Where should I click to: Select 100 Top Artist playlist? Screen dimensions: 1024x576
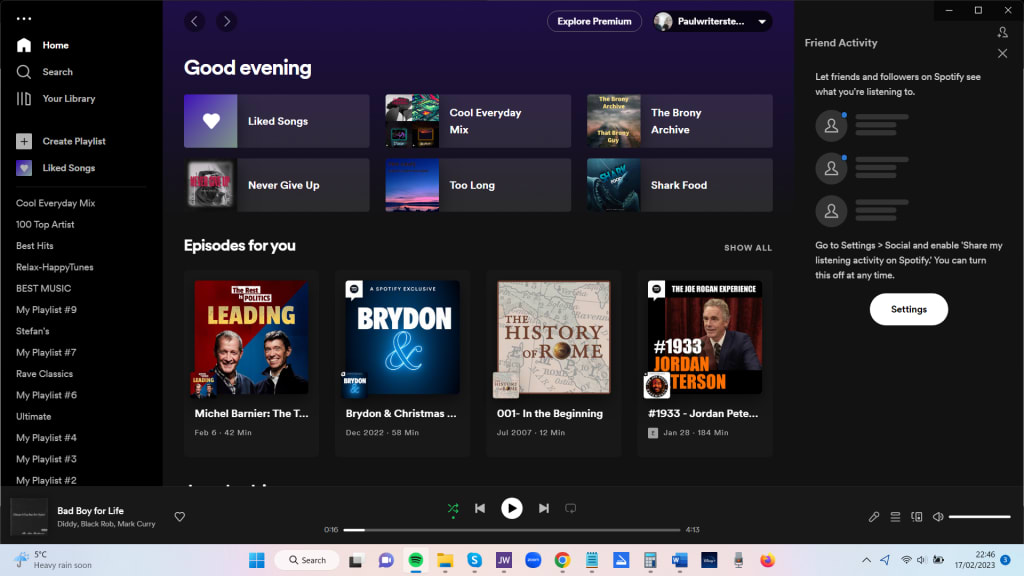point(45,225)
